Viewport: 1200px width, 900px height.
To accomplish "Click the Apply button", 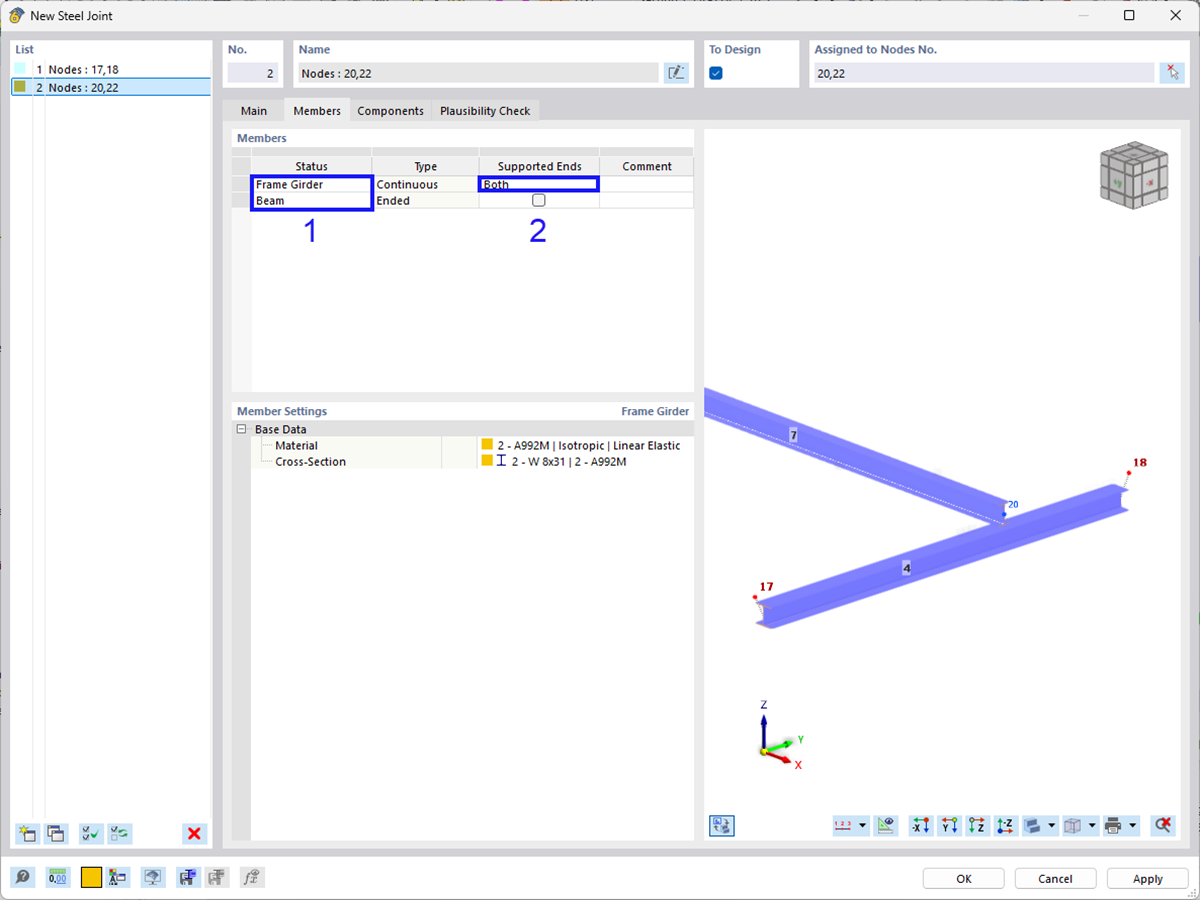I will [x=1148, y=879].
